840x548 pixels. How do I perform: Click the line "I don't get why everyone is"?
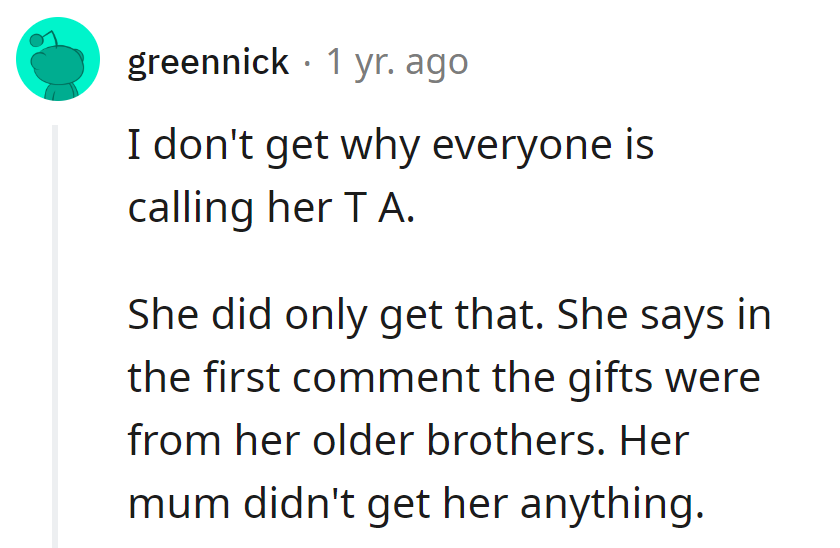pos(390,146)
